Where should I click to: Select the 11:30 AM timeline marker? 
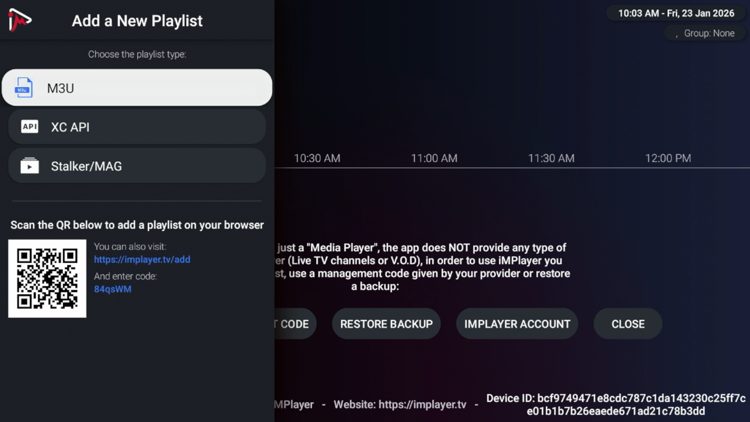[551, 158]
